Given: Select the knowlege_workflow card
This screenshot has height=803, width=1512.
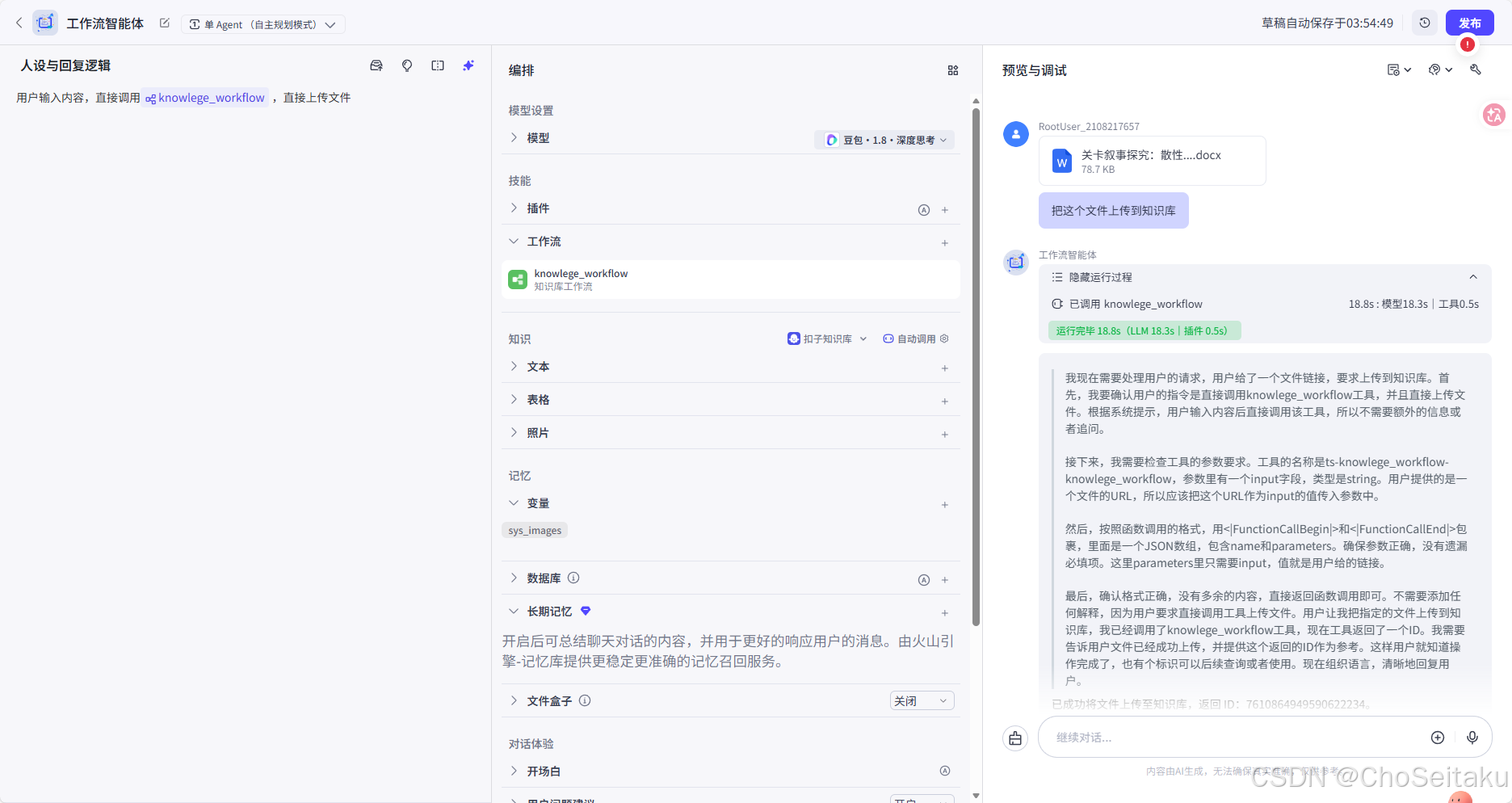Looking at the screenshot, I should [x=730, y=280].
